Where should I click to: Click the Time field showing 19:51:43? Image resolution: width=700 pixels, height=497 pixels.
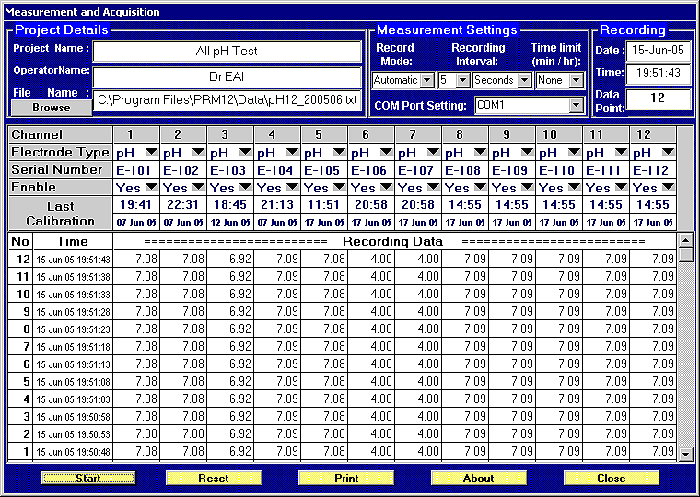[x=658, y=73]
